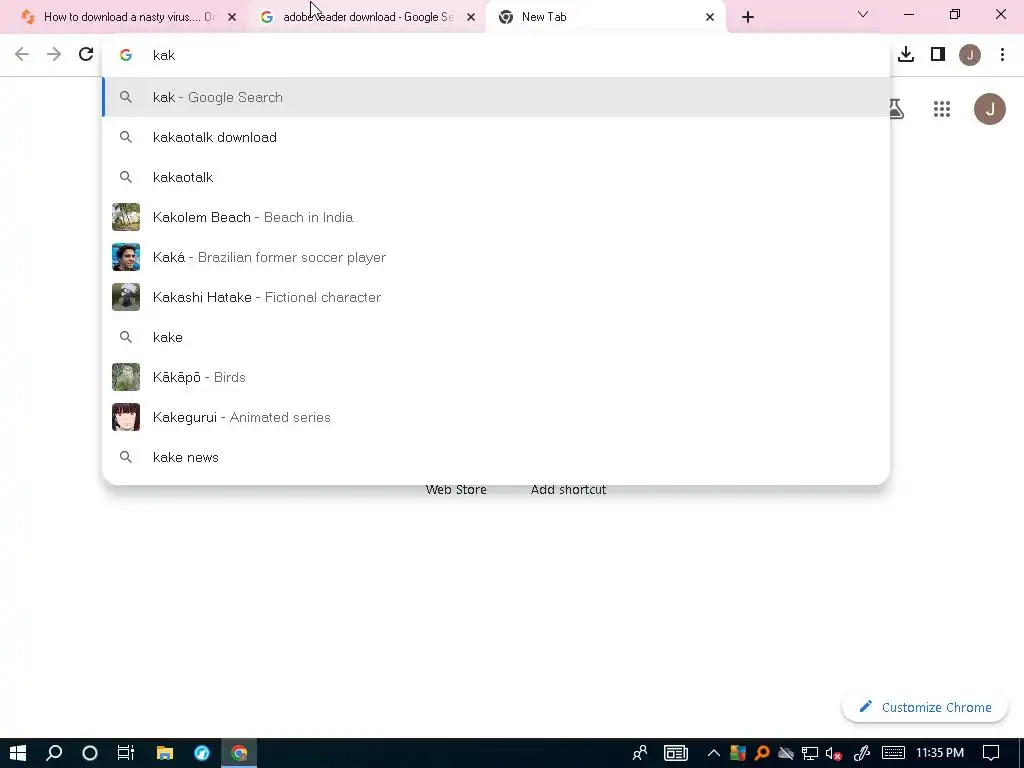The width and height of the screenshot is (1024, 768).
Task: Open the News and interests taskbar icon
Action: (x=676, y=753)
